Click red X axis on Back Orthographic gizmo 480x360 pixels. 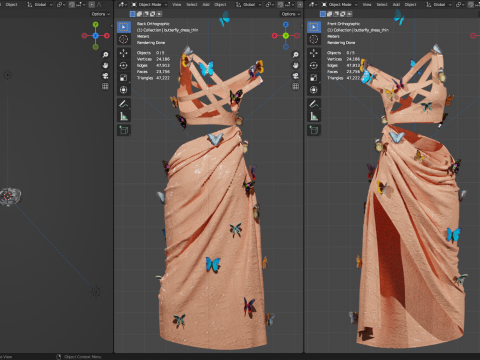click(275, 36)
